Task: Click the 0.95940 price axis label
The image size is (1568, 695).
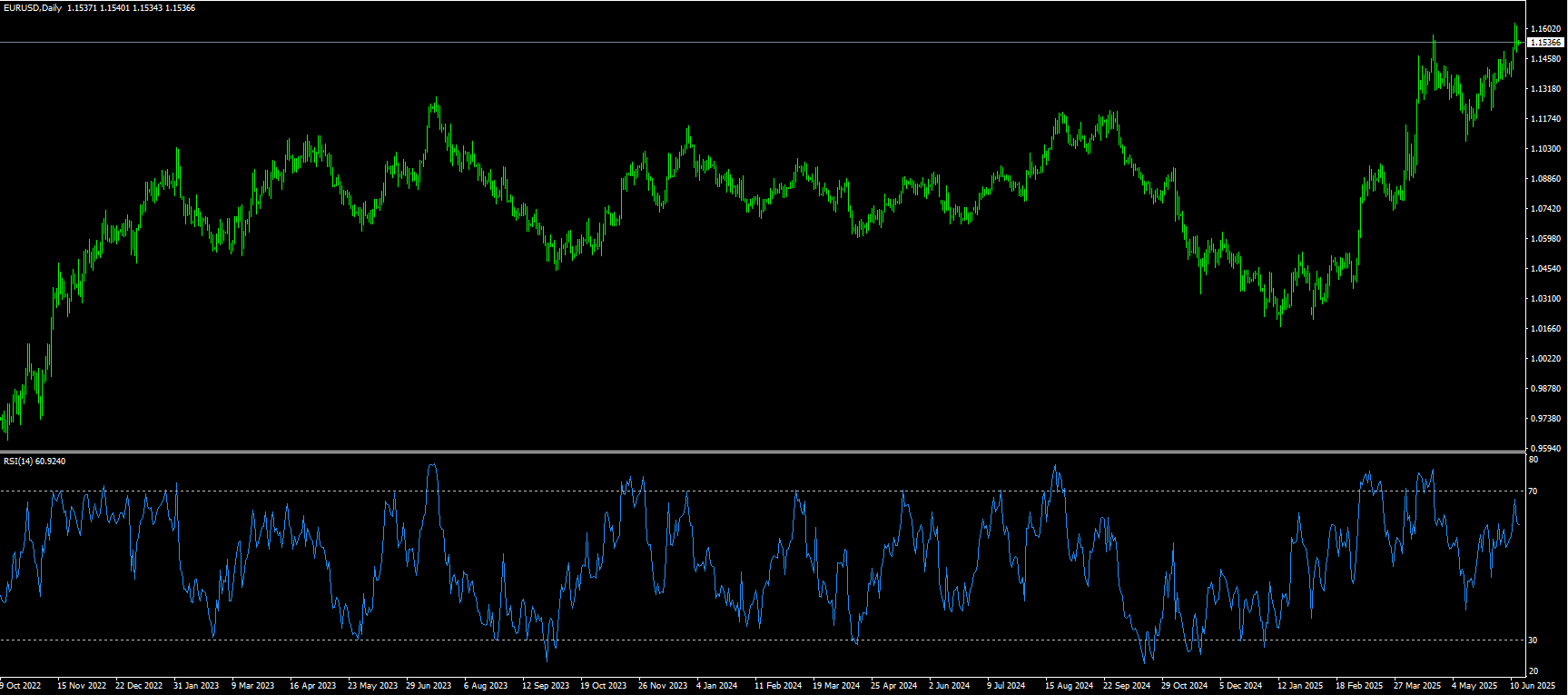Action: (x=1545, y=449)
